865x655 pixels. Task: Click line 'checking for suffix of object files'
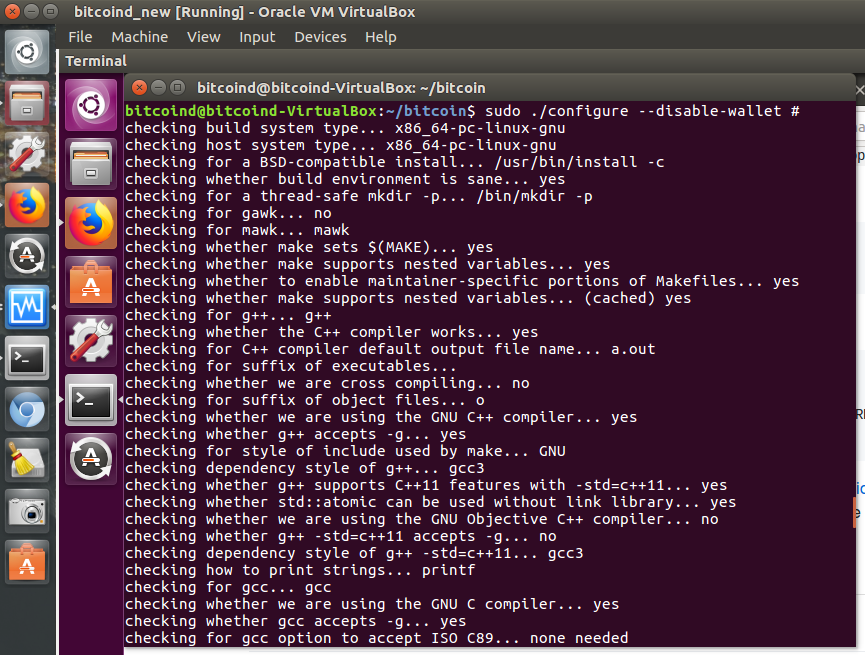point(305,400)
